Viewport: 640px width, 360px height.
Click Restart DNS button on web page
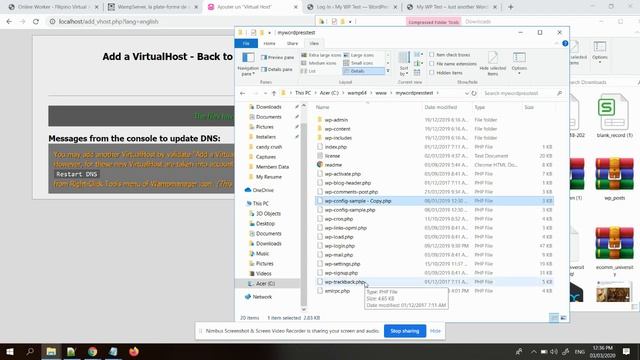(77, 174)
